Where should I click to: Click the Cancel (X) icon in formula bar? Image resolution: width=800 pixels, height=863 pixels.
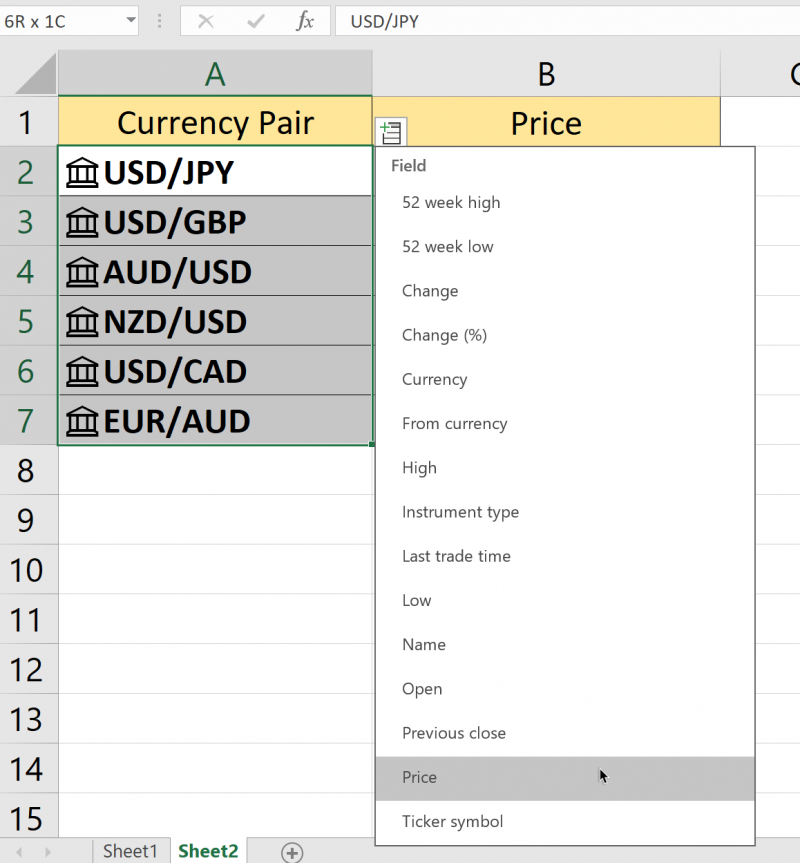pyautogui.click(x=208, y=21)
